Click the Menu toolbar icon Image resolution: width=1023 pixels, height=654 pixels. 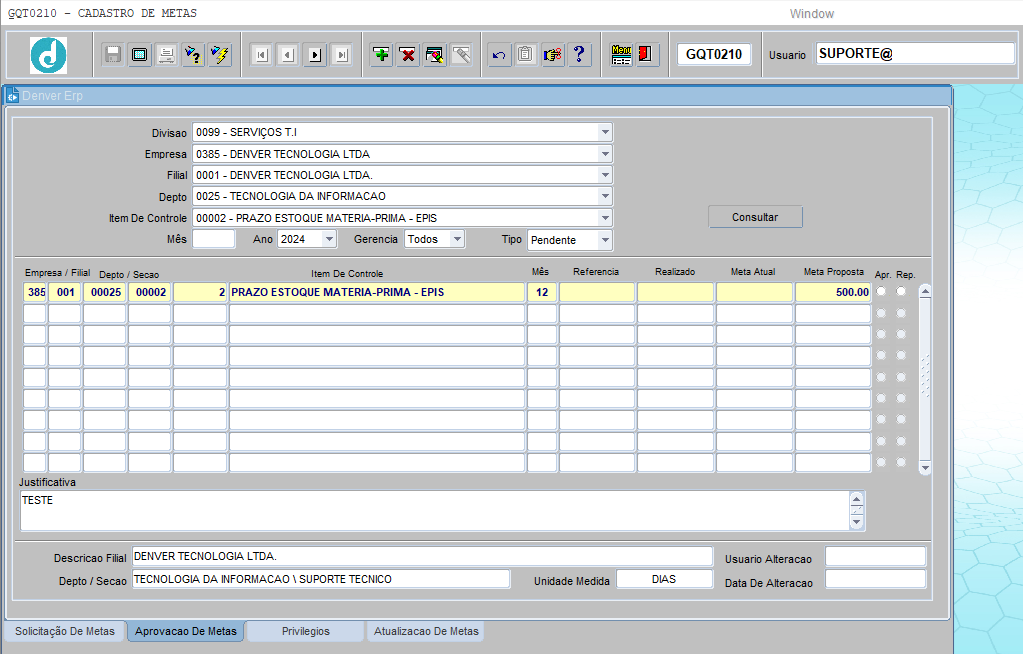621,55
